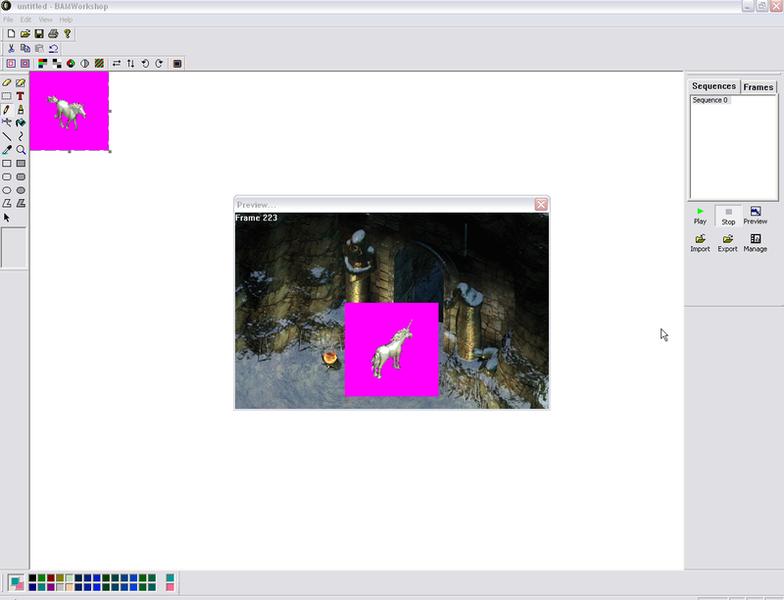The image size is (784, 600).
Task: Click the red-green color wheel icon
Action: pos(71,64)
